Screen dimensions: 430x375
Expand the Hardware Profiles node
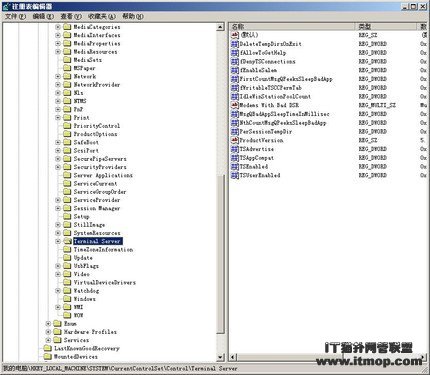pos(48,332)
